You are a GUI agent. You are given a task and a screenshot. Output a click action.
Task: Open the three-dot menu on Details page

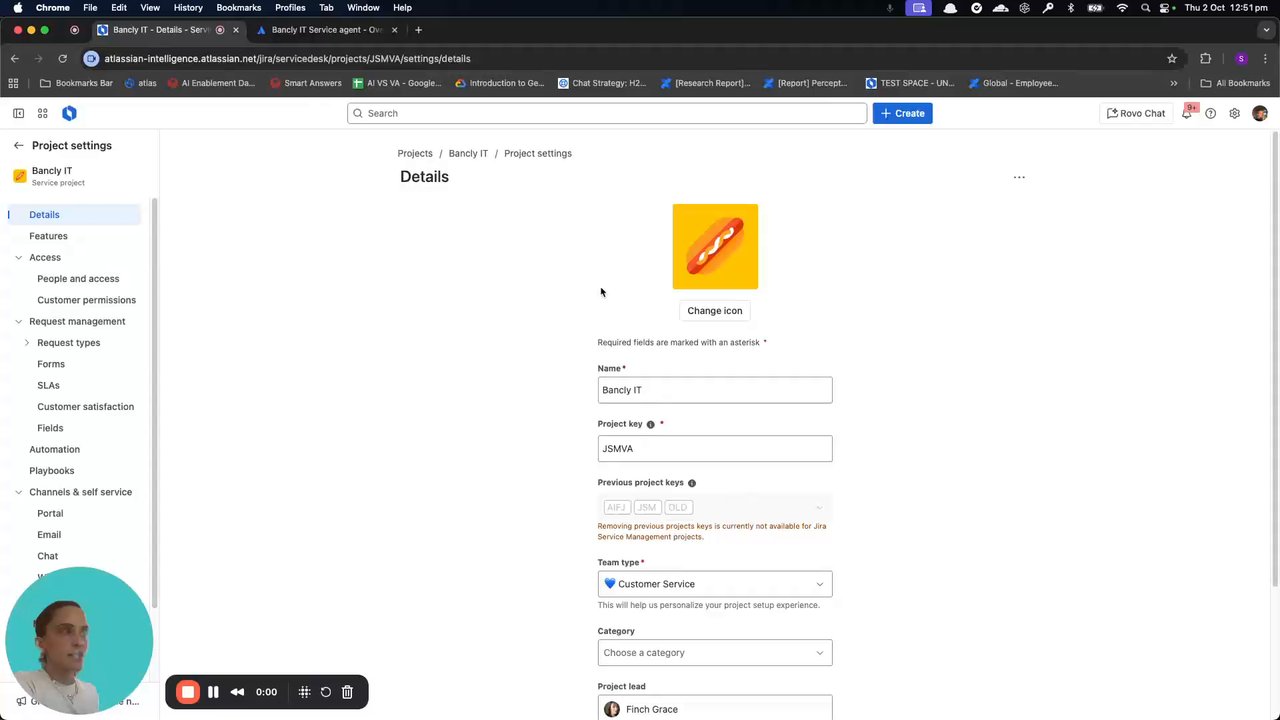pos(1019,177)
